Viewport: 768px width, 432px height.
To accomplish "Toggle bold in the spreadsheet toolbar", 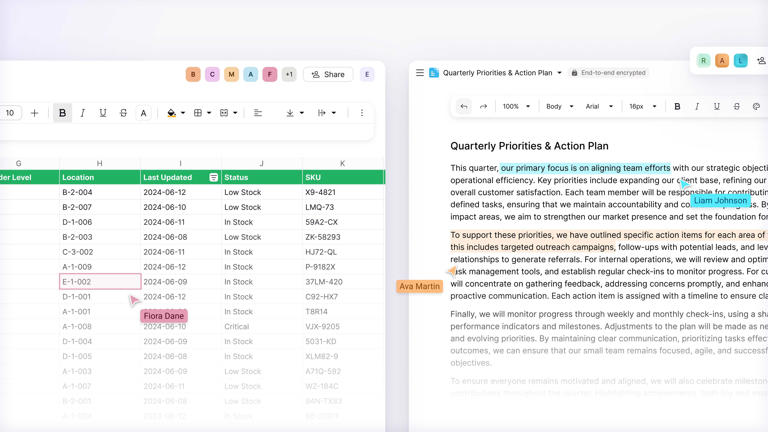I will tap(63, 113).
